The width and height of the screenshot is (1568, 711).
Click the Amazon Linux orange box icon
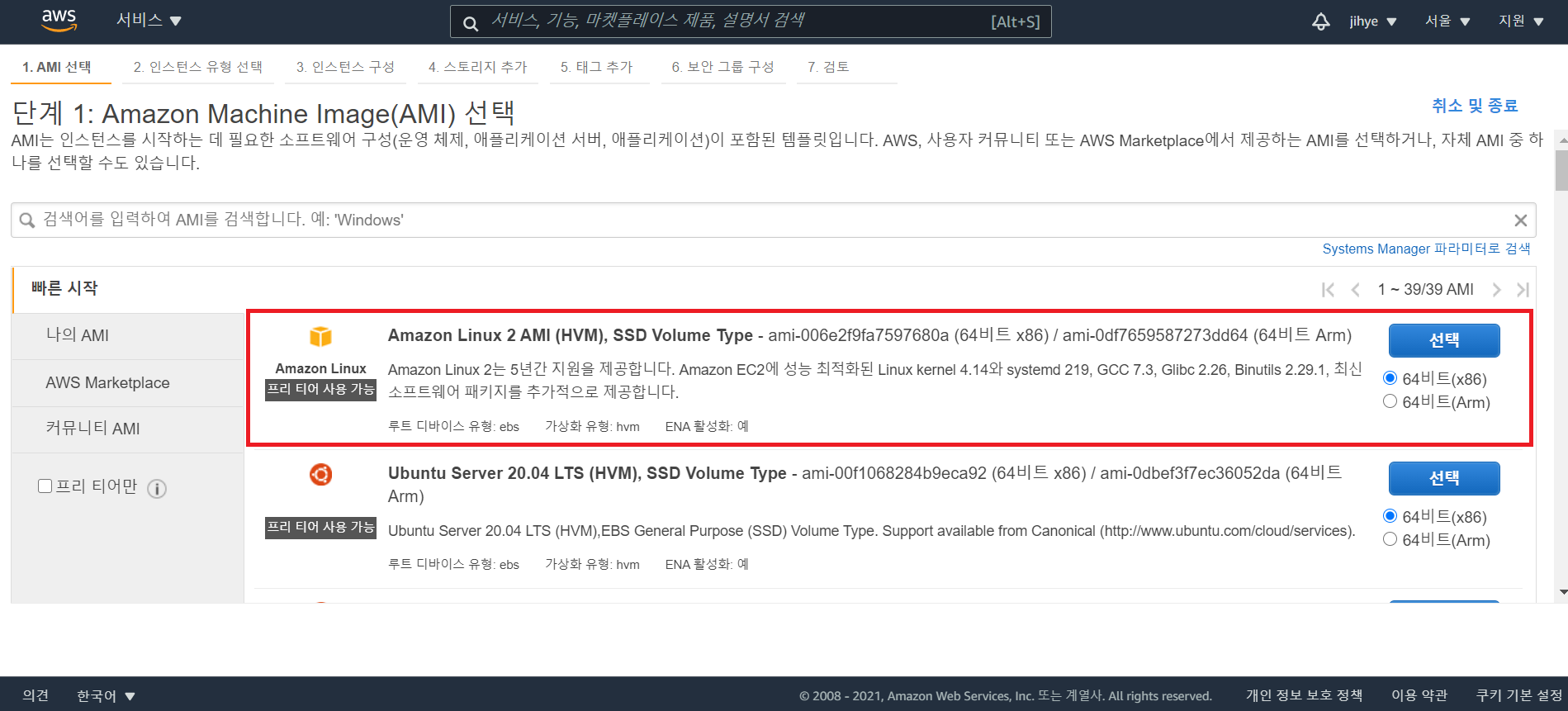(x=320, y=336)
